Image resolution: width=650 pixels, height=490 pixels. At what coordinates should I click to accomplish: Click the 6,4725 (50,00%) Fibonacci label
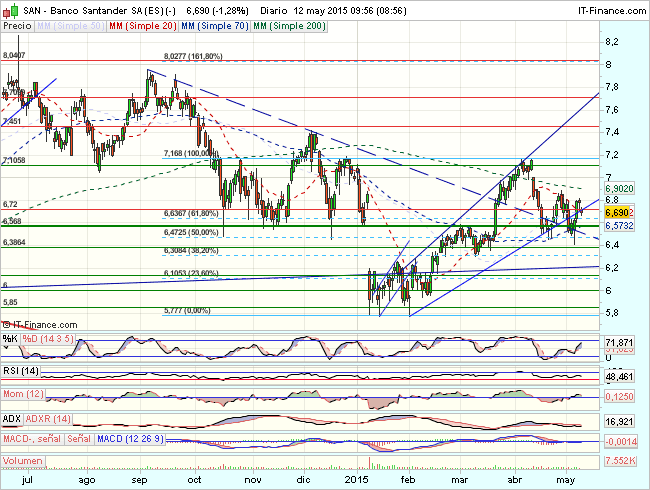(x=191, y=232)
